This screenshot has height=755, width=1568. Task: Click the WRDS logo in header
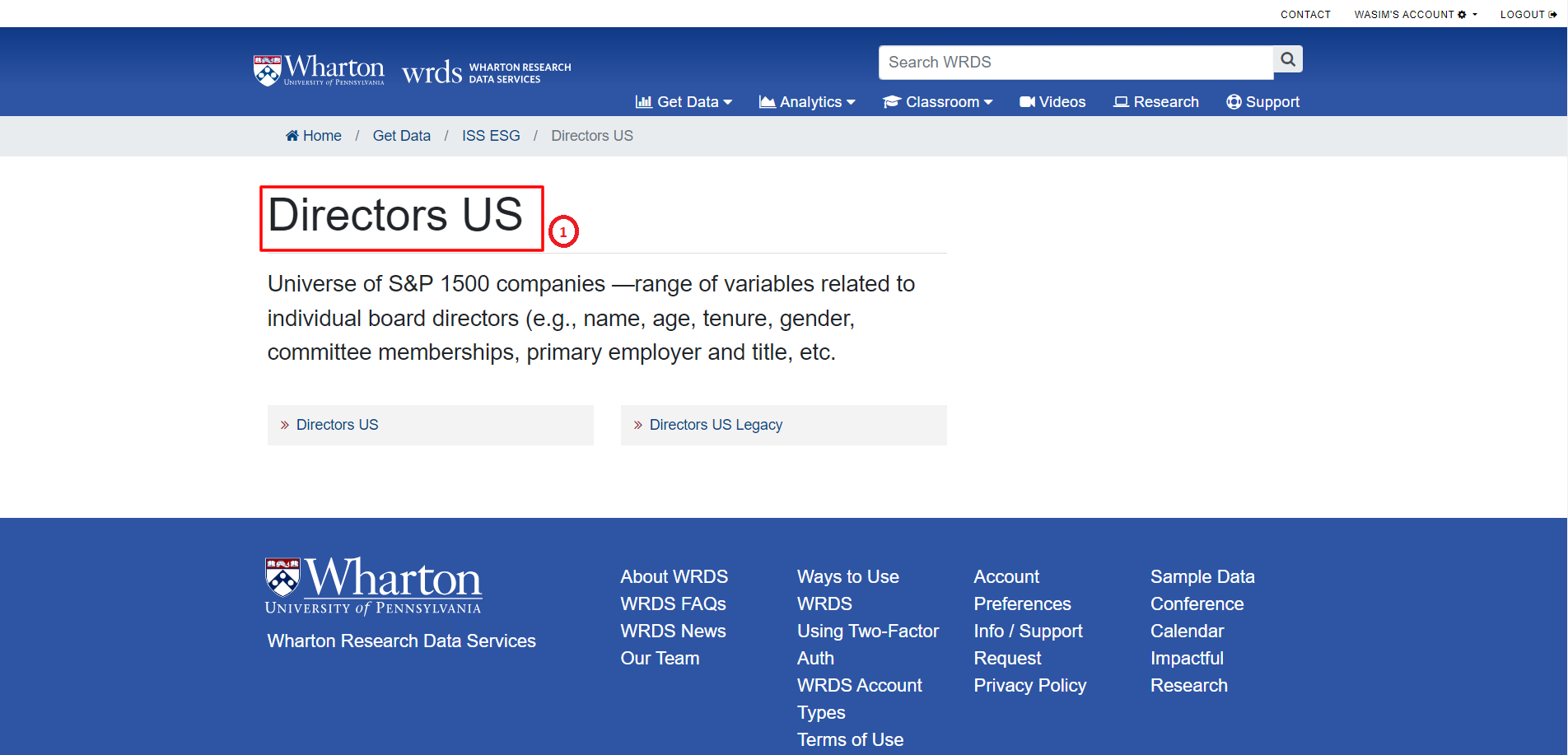point(486,72)
